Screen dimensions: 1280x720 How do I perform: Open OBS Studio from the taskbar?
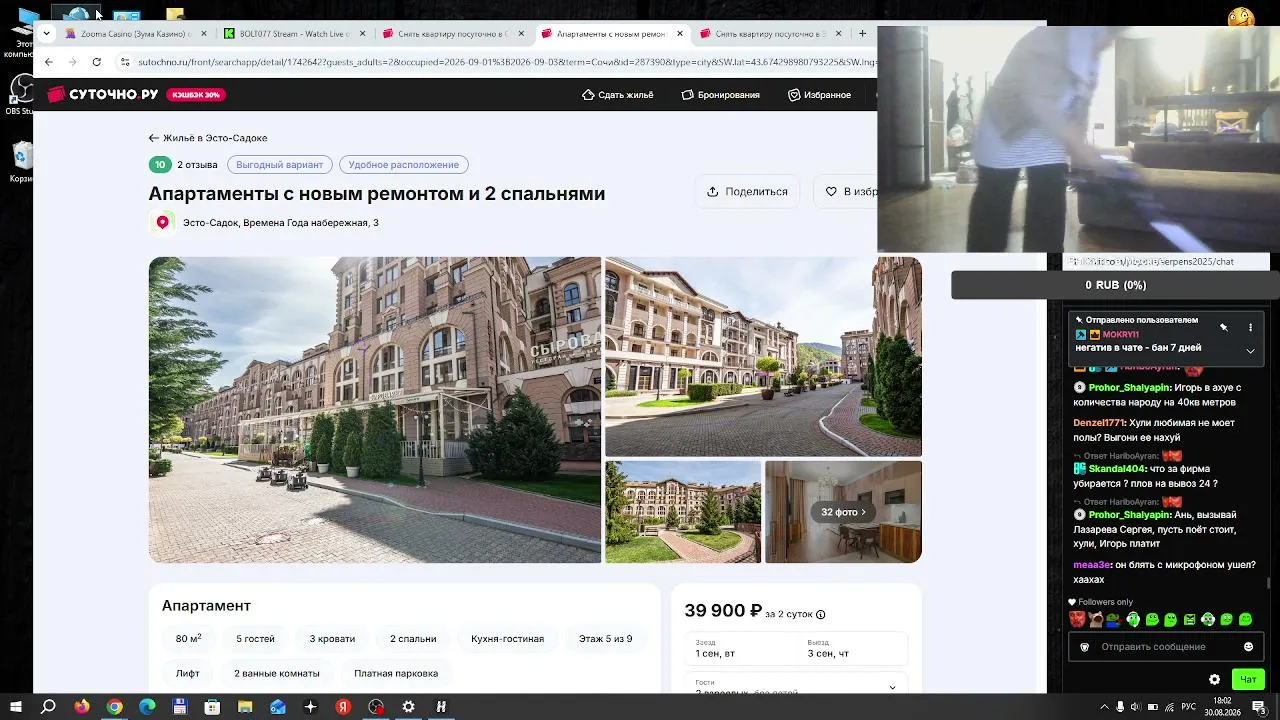click(x=376, y=707)
